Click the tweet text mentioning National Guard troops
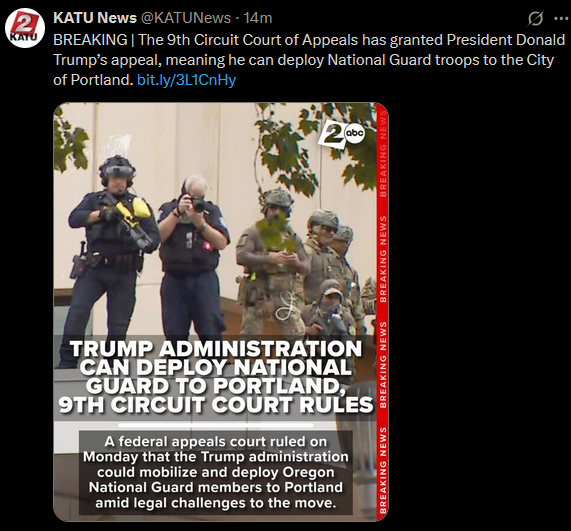Screen dimensions: 571x531 click(308, 60)
